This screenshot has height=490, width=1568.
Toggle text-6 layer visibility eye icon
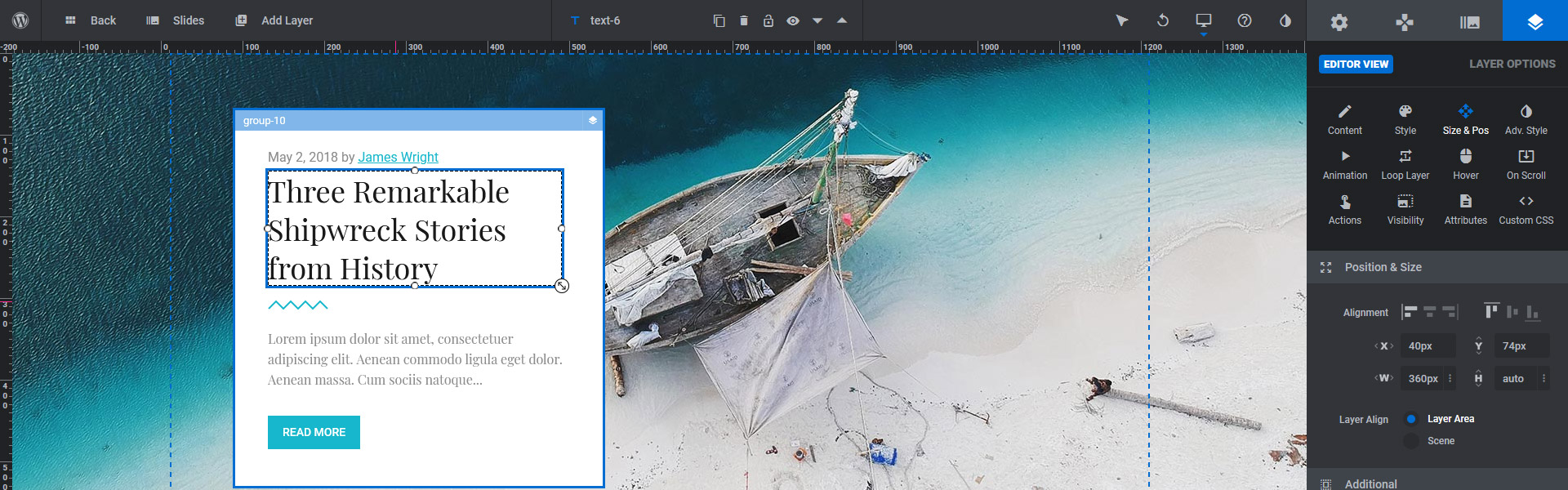pos(793,20)
